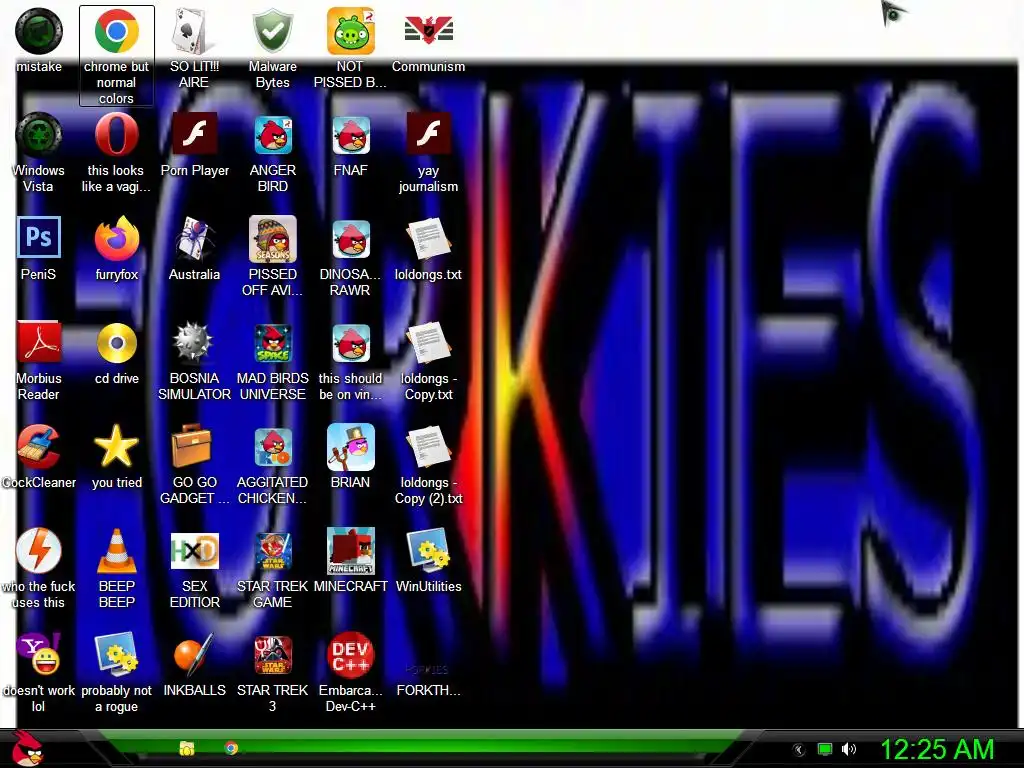Click the green monitor tray icon

(x=825, y=749)
